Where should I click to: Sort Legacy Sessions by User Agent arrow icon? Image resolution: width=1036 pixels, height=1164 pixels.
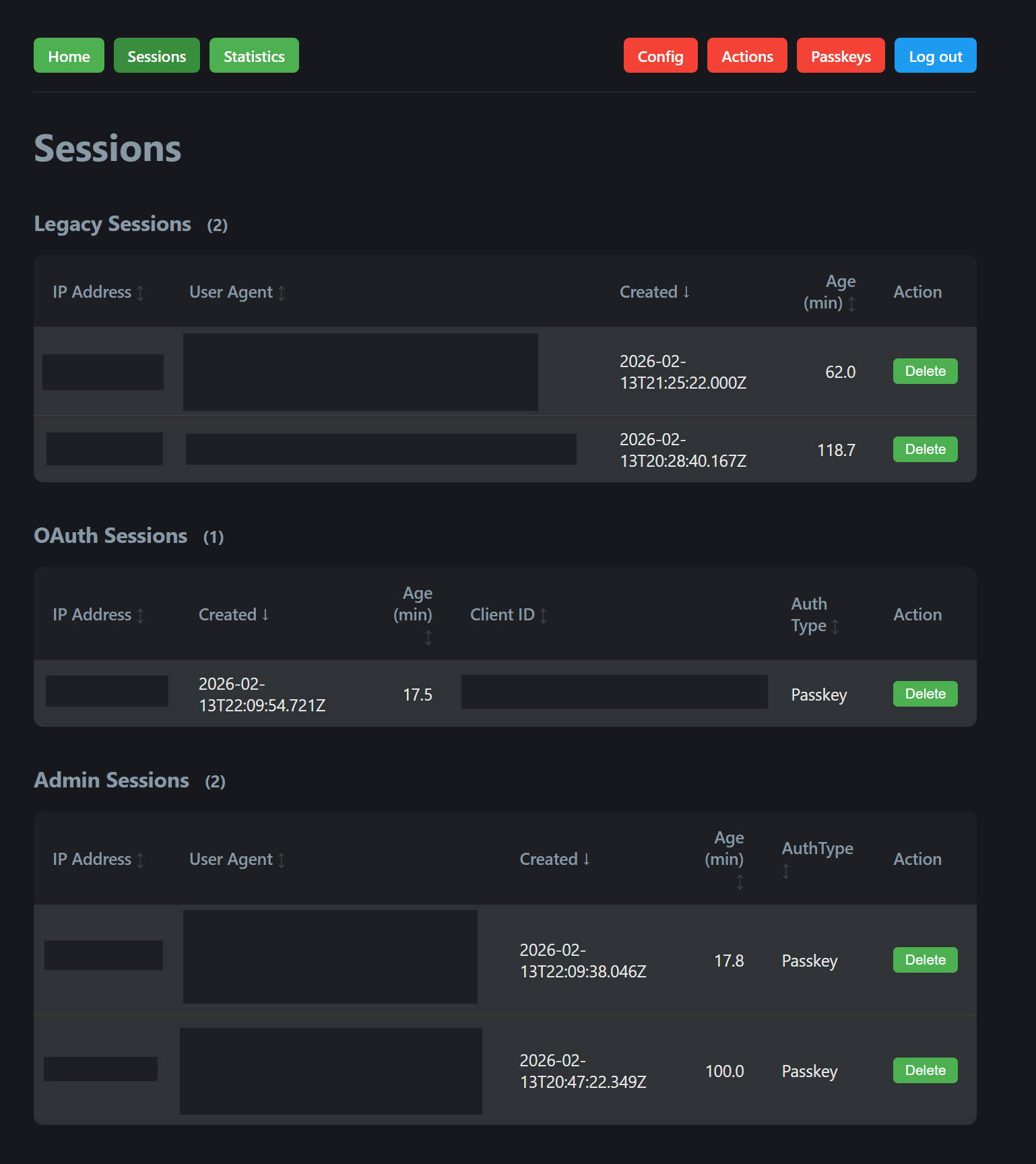pyautogui.click(x=282, y=293)
